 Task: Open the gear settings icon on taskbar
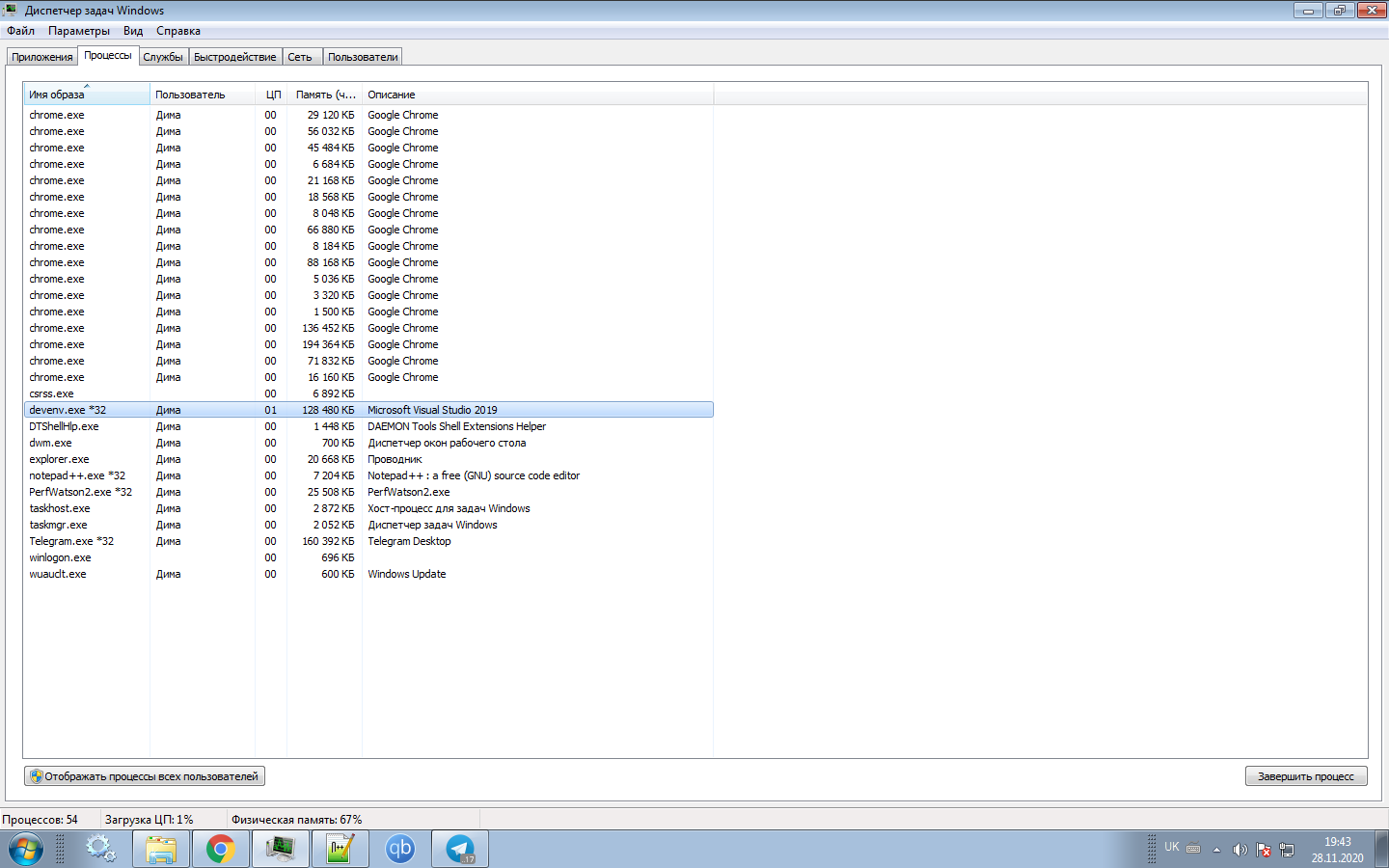click(100, 850)
